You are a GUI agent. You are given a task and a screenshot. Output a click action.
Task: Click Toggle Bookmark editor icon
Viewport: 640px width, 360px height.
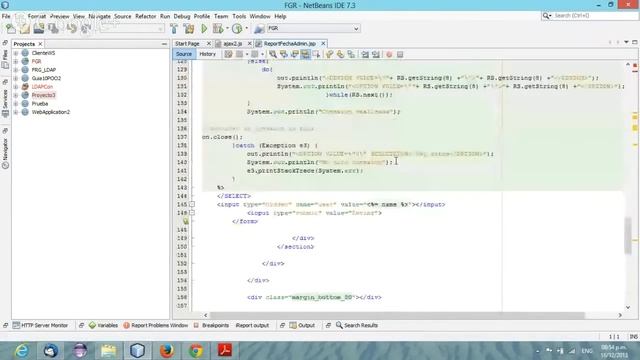click(x=351, y=54)
